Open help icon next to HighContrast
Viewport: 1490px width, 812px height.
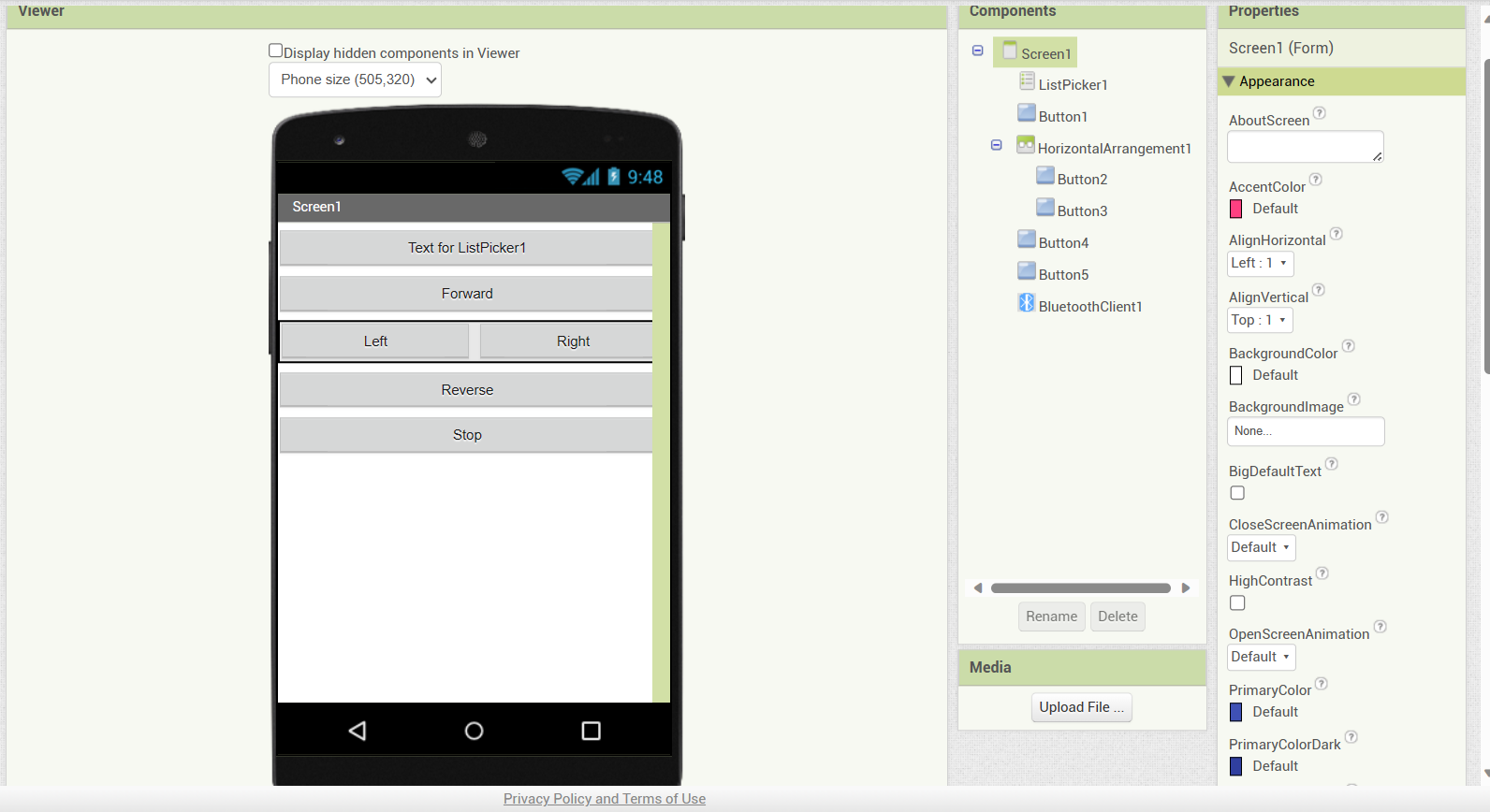[1322, 573]
